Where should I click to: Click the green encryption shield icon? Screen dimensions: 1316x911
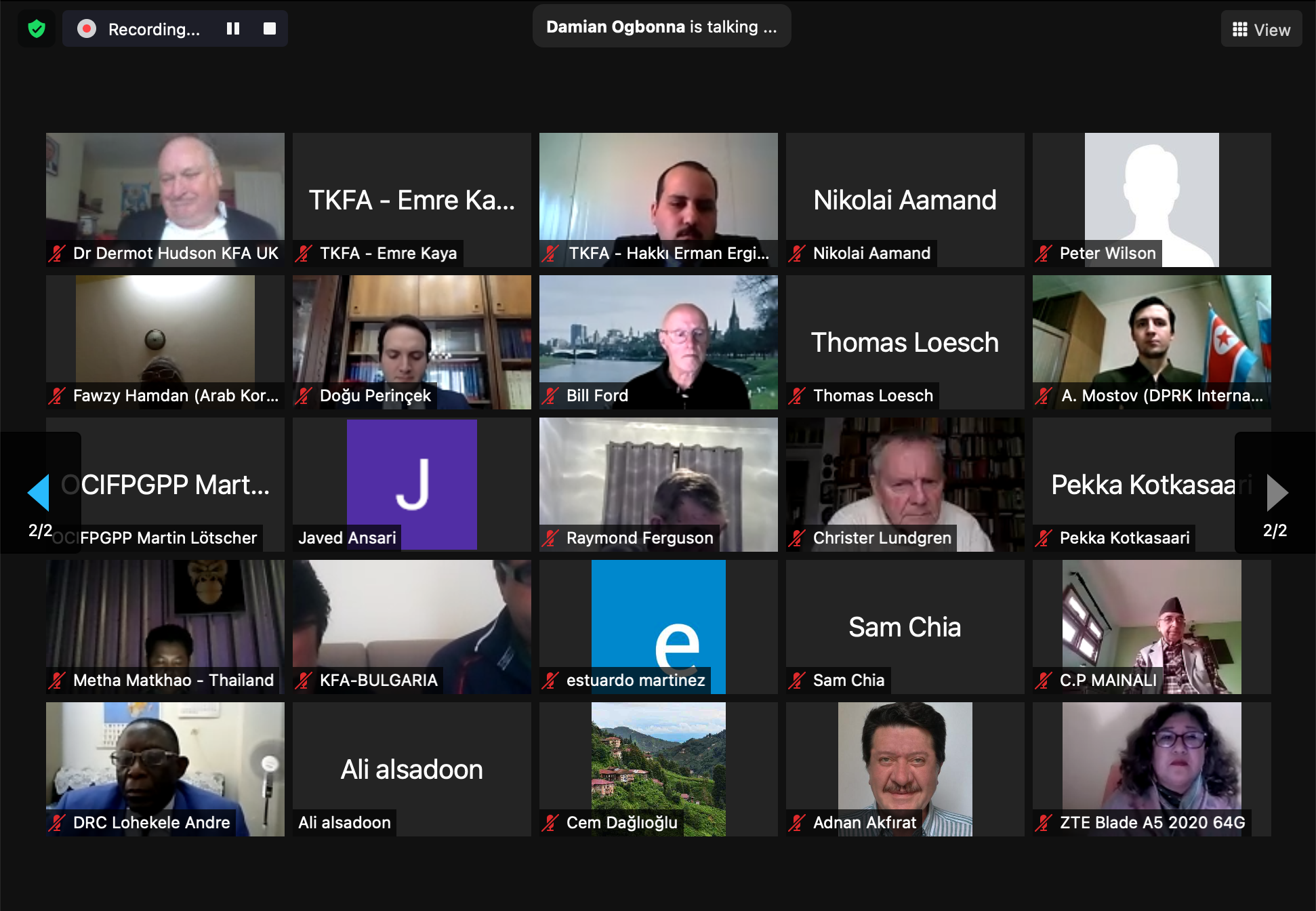pos(37,28)
